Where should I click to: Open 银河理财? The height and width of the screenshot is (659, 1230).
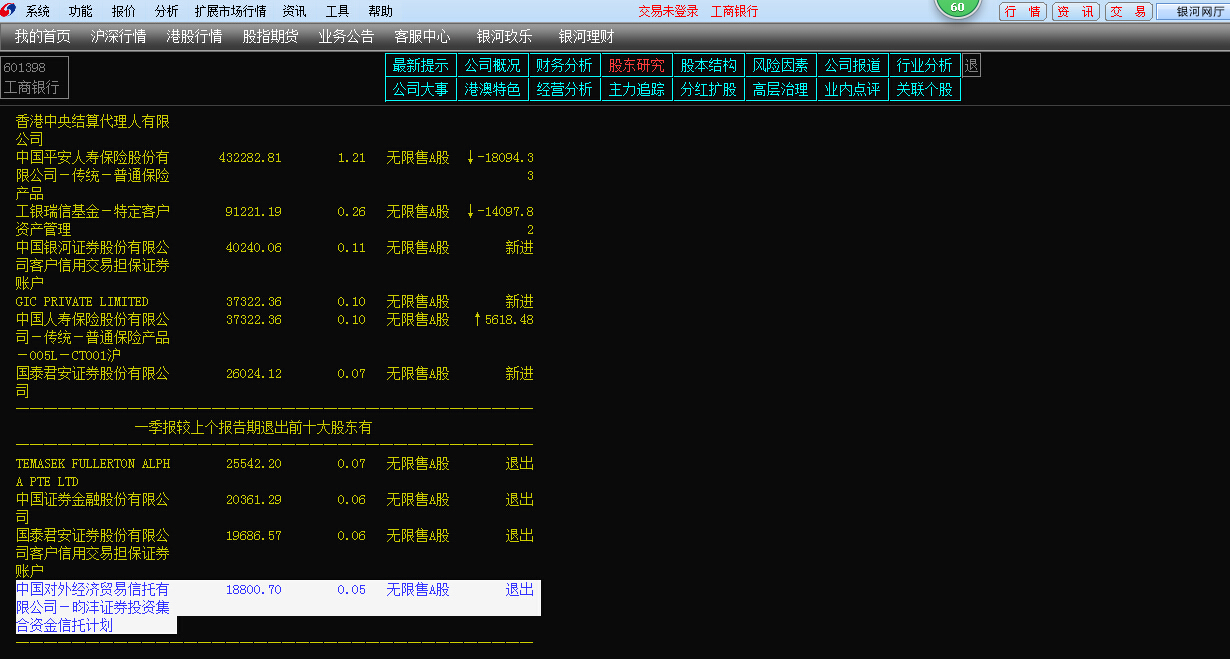pyautogui.click(x=587, y=36)
